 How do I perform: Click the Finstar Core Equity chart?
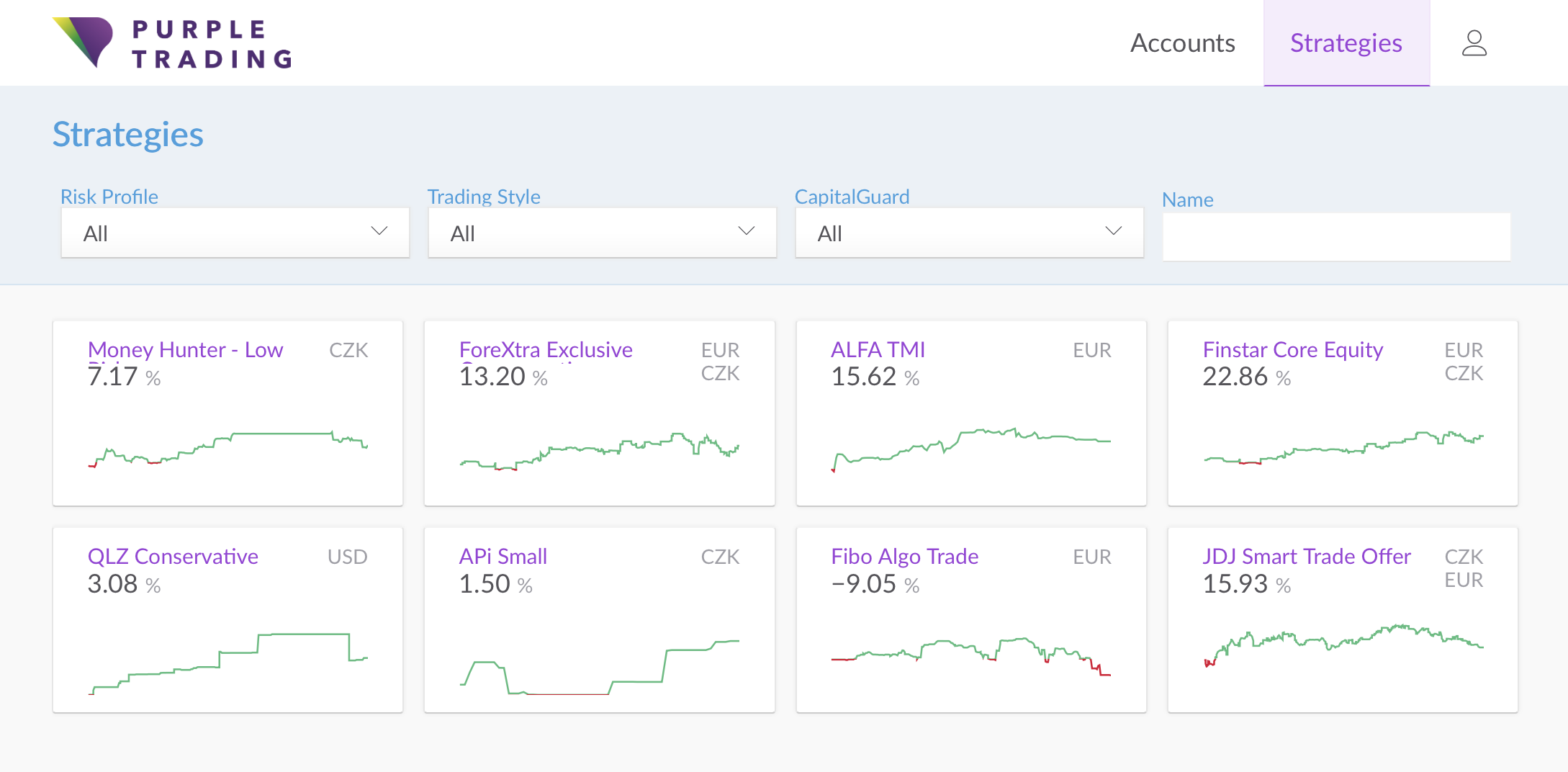pos(1343,448)
